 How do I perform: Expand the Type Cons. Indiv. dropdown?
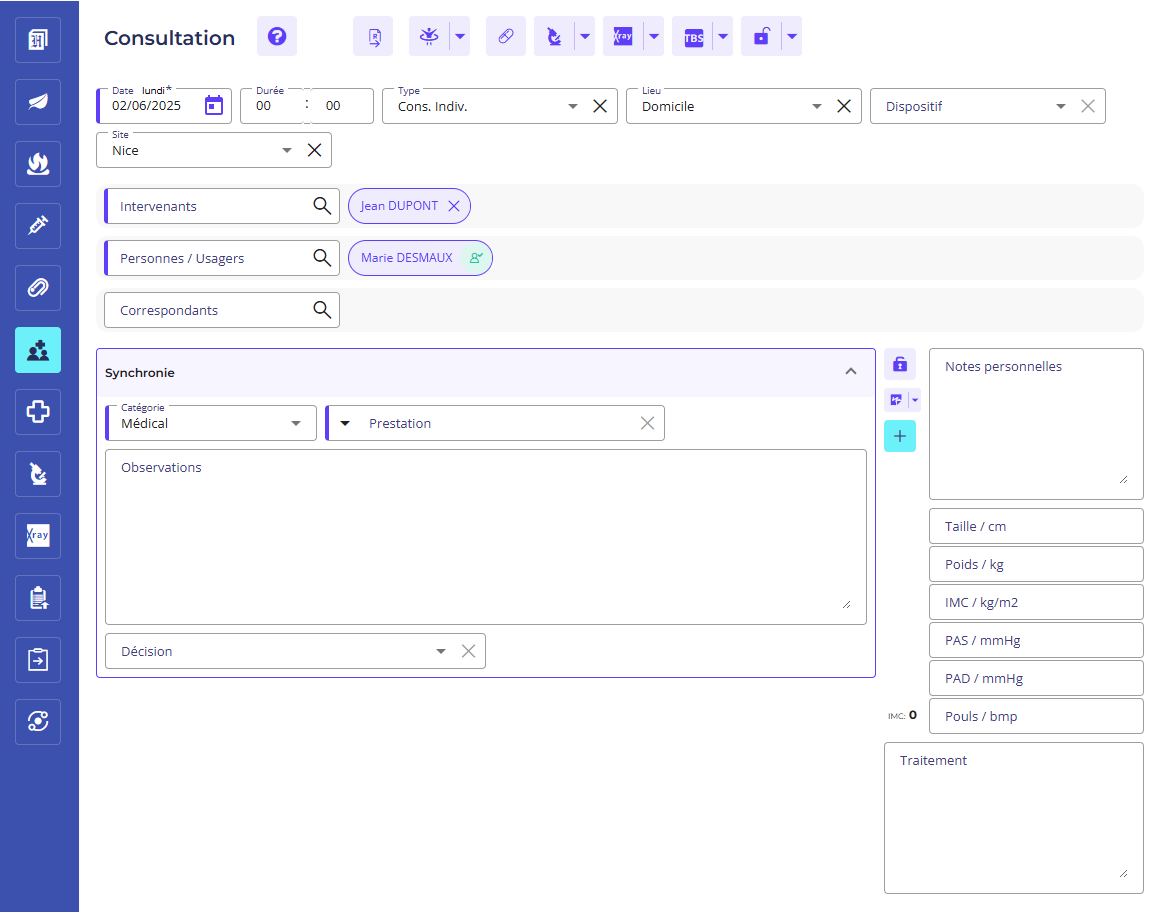[x=573, y=106]
